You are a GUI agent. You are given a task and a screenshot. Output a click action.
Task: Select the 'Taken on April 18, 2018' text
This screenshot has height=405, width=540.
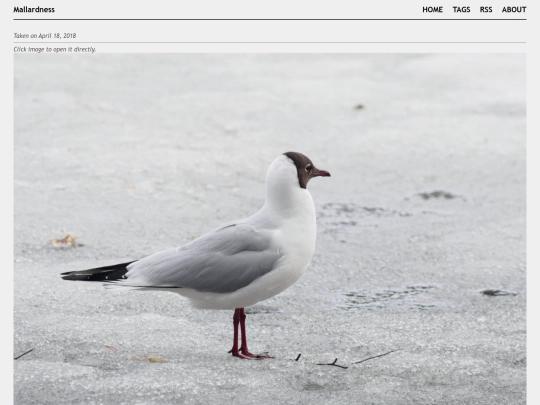pos(45,36)
